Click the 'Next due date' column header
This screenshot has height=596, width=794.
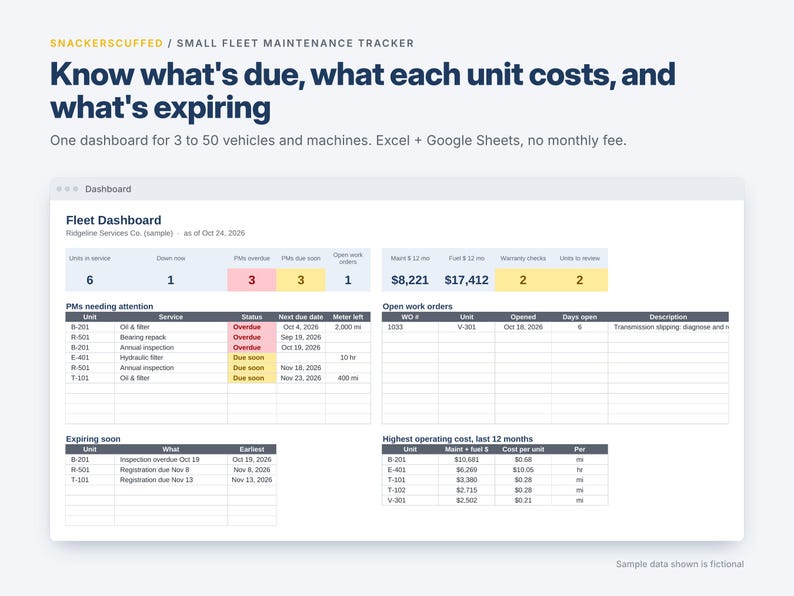[x=301, y=317]
